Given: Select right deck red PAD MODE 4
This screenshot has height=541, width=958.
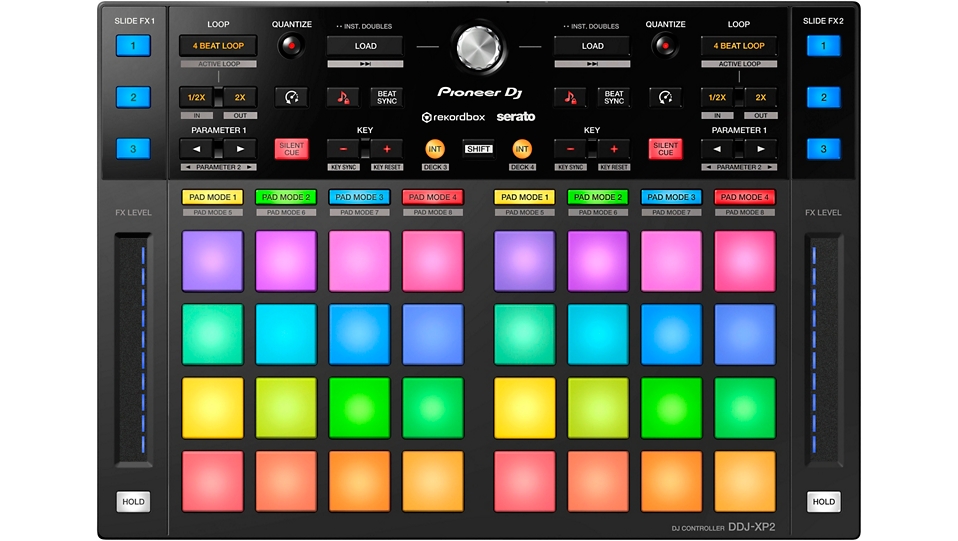Looking at the screenshot, I should pyautogui.click(x=745, y=197).
